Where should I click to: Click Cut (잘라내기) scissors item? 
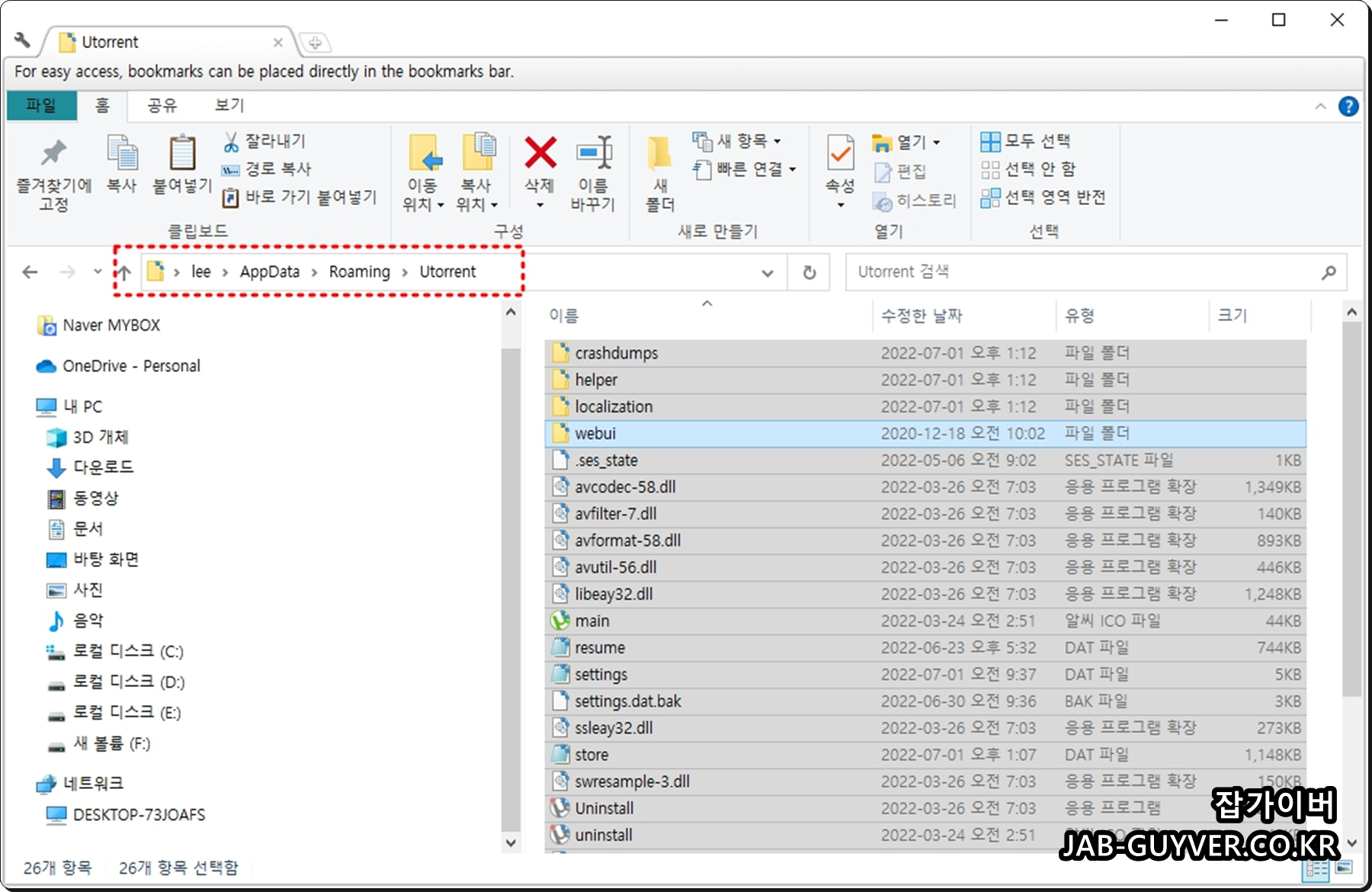point(264,141)
